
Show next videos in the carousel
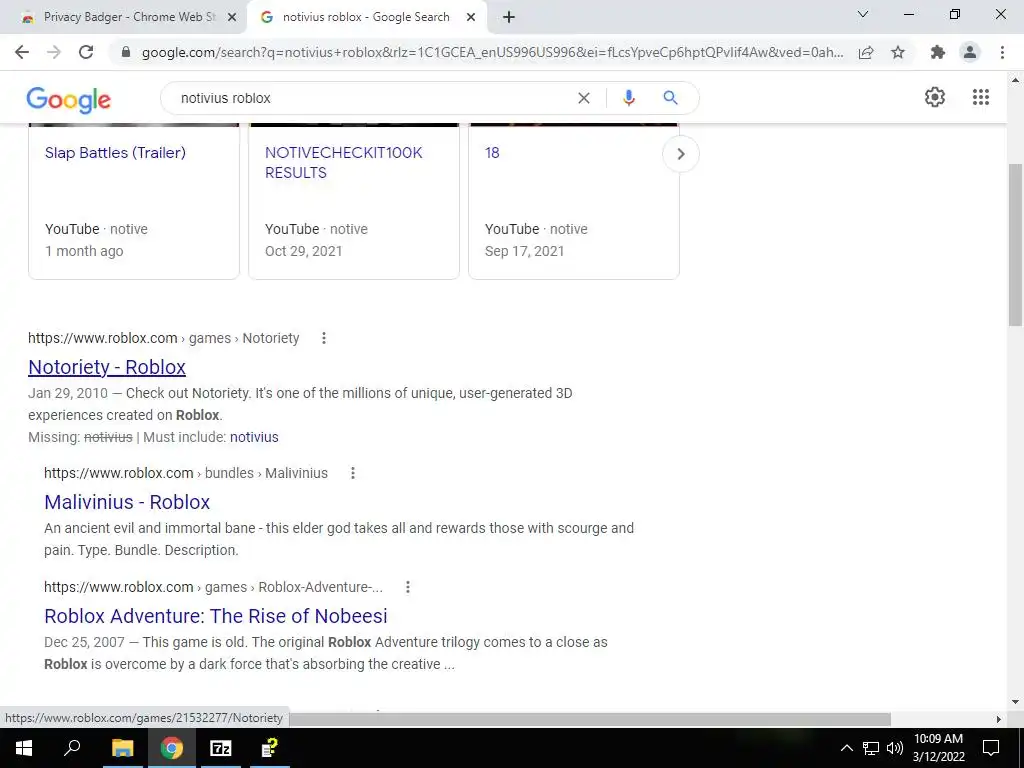[680, 154]
